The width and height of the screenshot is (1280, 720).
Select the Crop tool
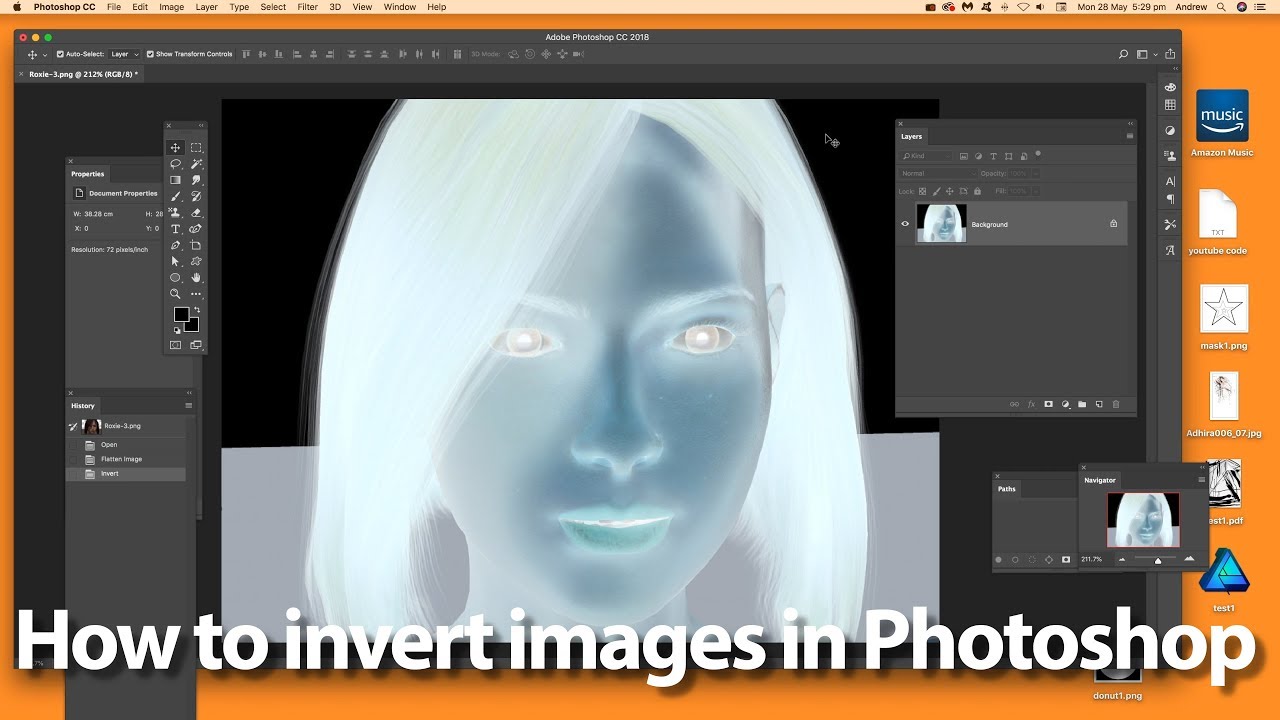pos(196,245)
